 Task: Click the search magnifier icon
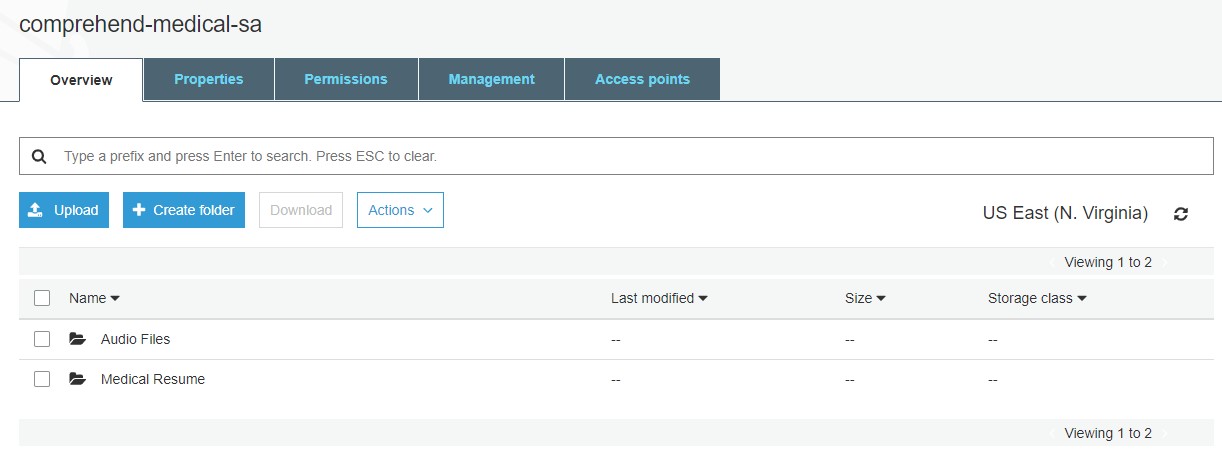pyautogui.click(x=39, y=157)
